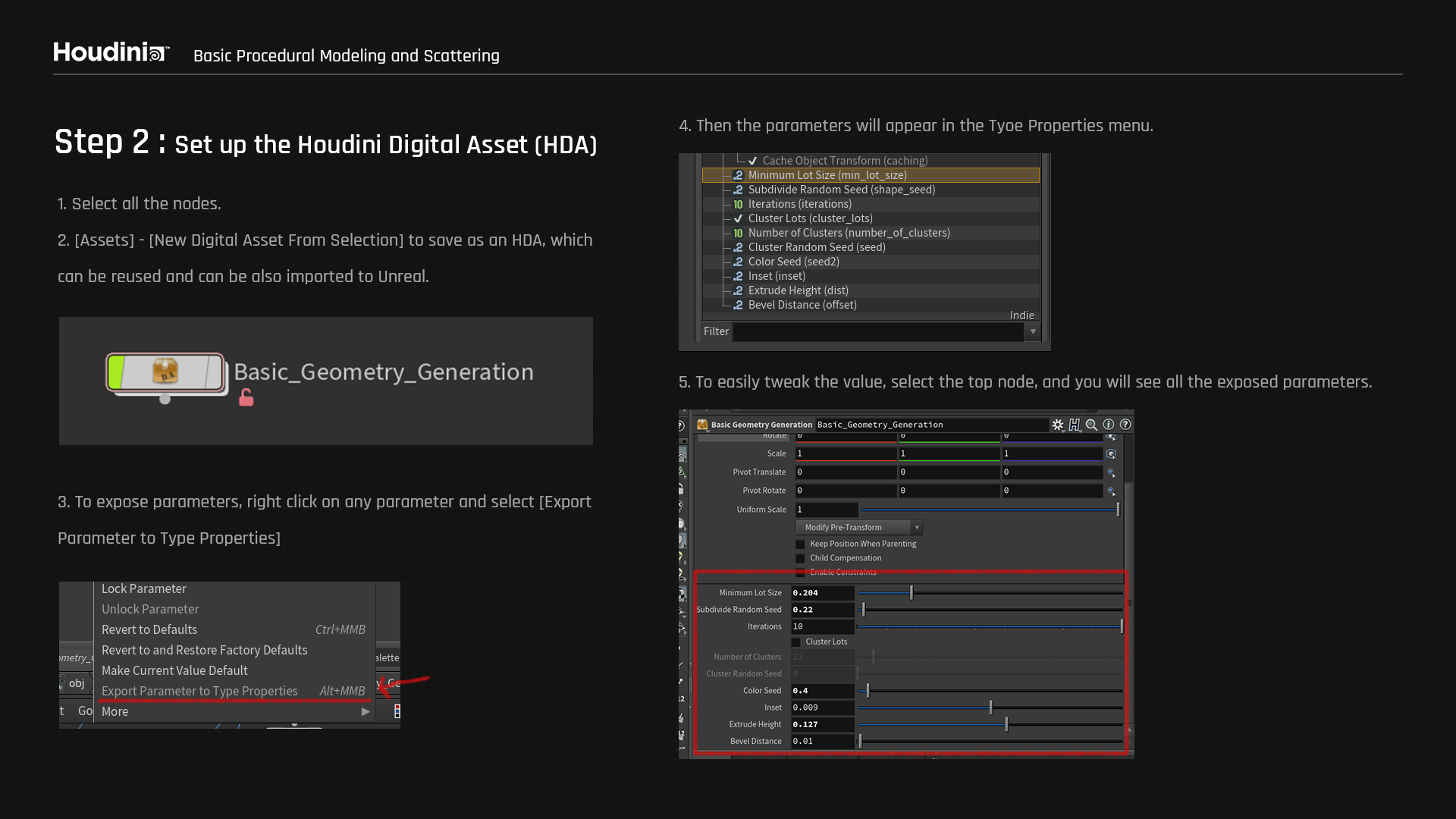Select Bevel Distance (offset) row
This screenshot has height=819, width=1456.
tap(871, 305)
